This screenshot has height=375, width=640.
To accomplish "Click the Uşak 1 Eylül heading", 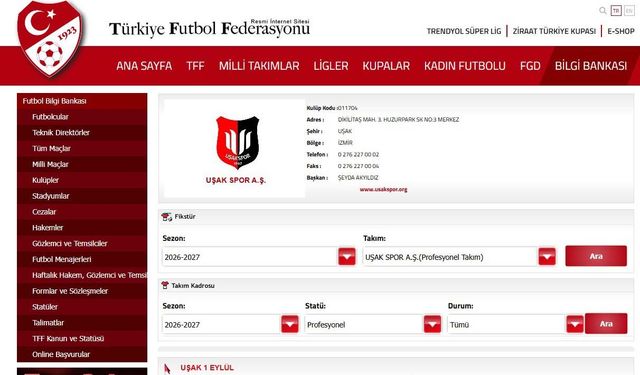I will pos(207,367).
